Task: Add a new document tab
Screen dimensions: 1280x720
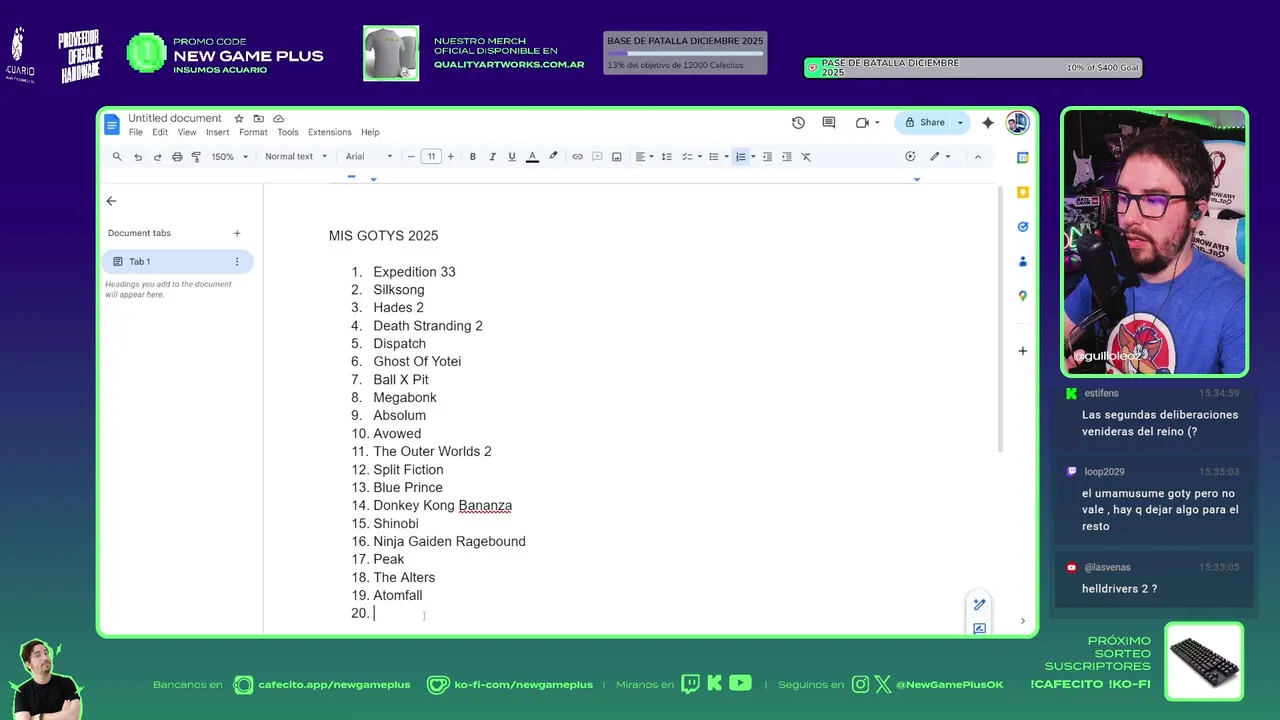Action: pyautogui.click(x=237, y=233)
